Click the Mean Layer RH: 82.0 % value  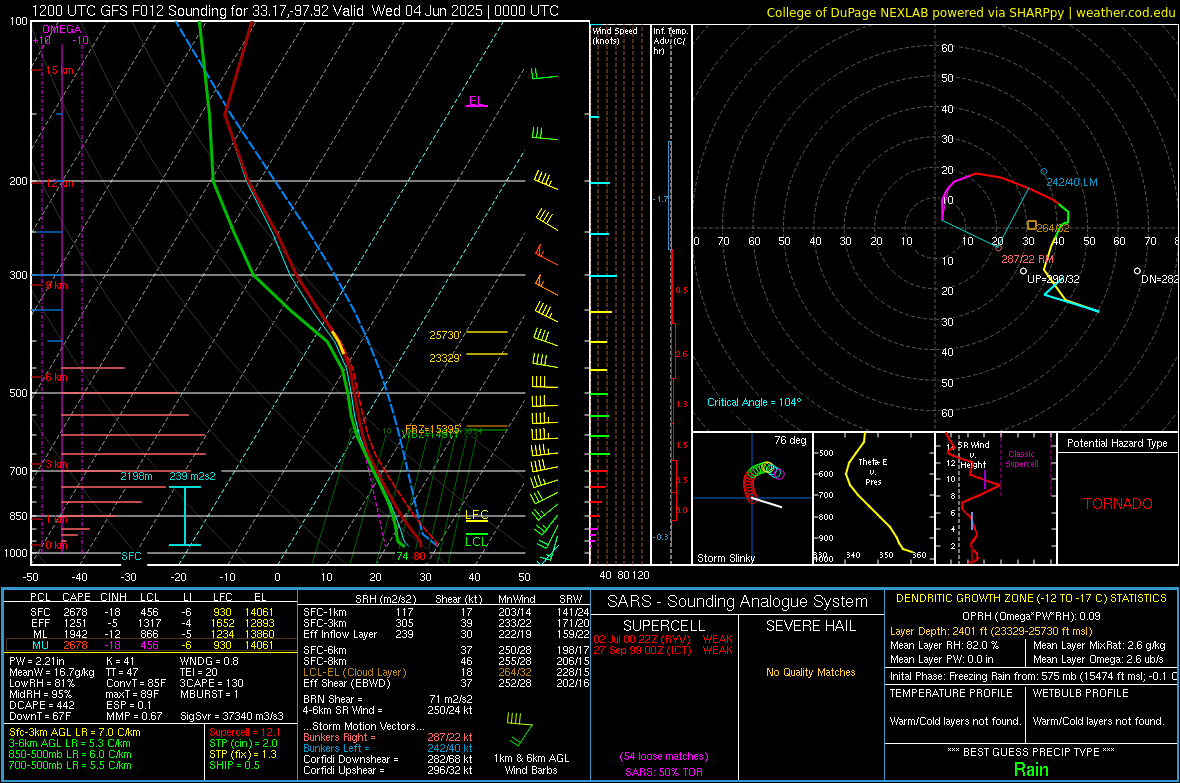click(944, 645)
